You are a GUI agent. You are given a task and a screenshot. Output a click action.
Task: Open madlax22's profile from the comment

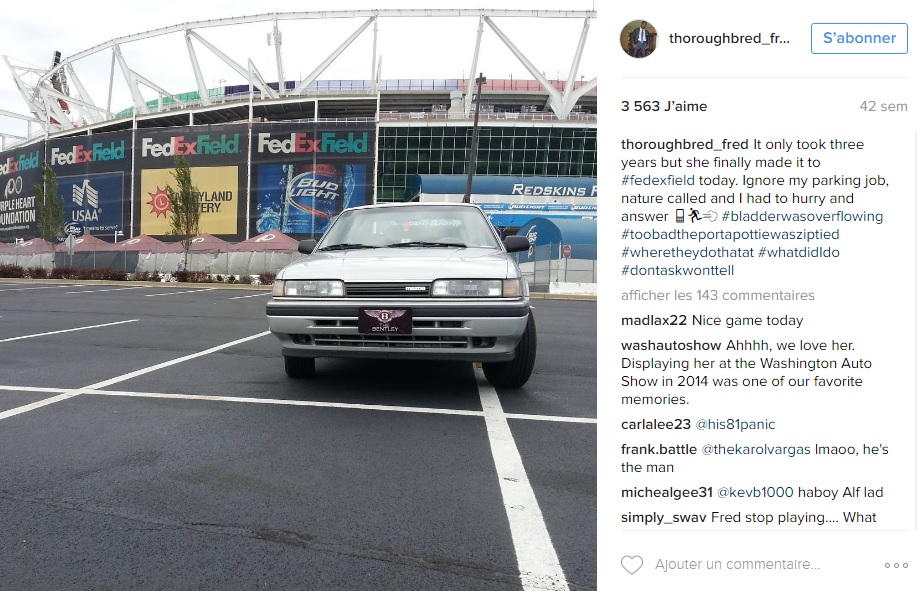(654, 320)
